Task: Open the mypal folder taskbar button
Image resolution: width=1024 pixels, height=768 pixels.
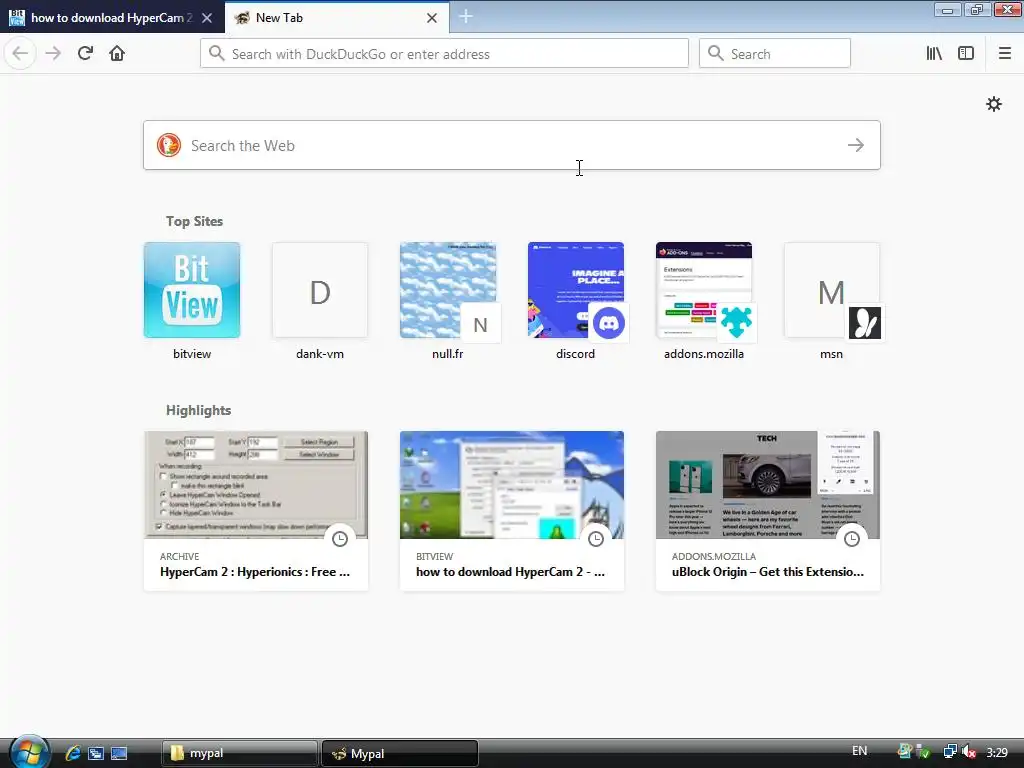Action: pyautogui.click(x=239, y=754)
